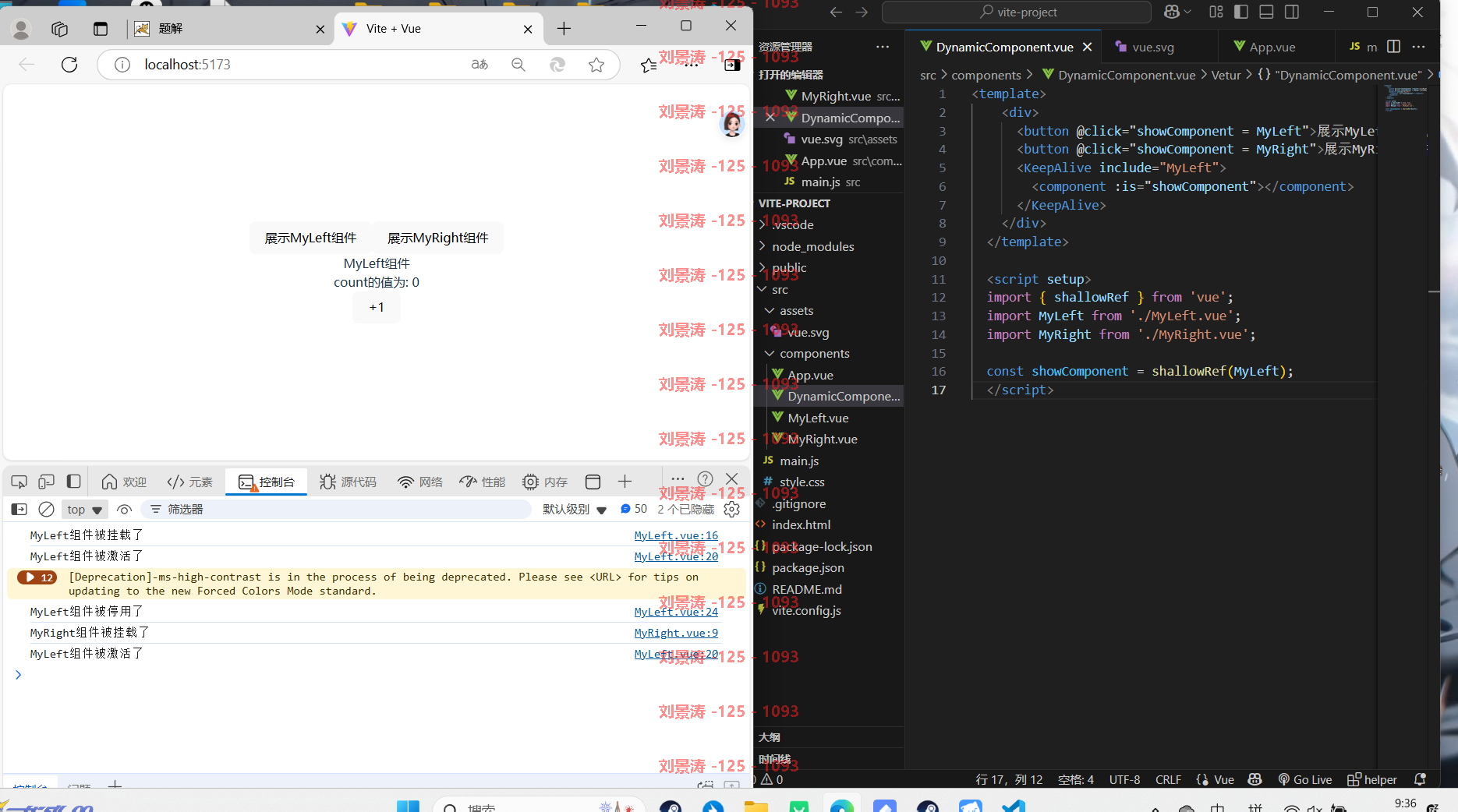Open the MyLeft.vue:24 source link
The height and width of the screenshot is (812, 1458).
(676, 612)
